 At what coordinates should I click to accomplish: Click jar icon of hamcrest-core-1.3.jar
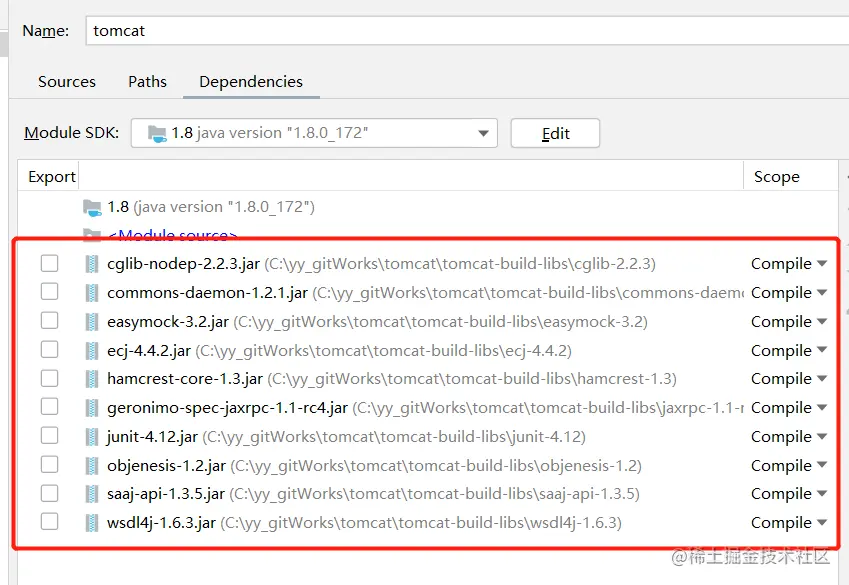92,379
